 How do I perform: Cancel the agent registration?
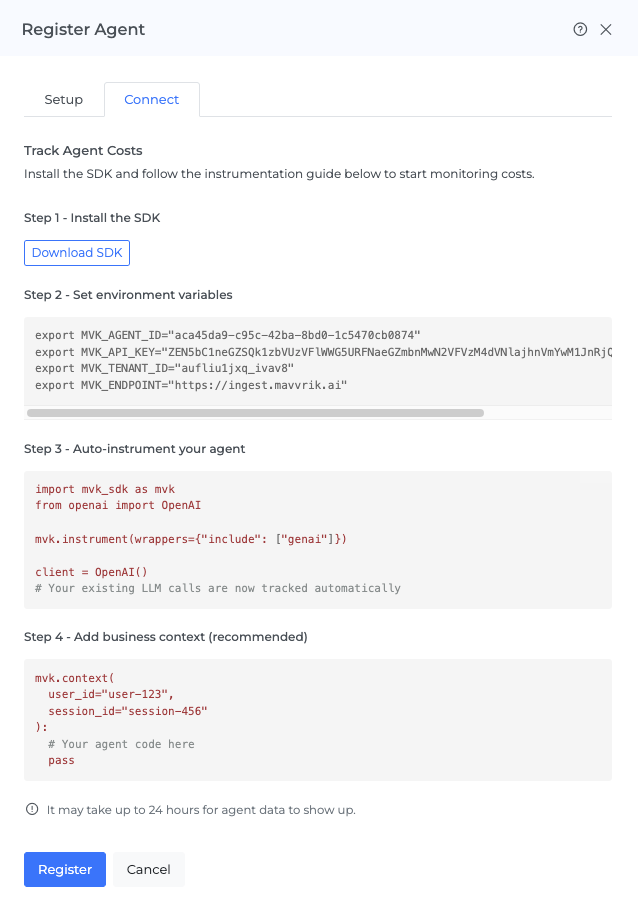tap(149, 869)
